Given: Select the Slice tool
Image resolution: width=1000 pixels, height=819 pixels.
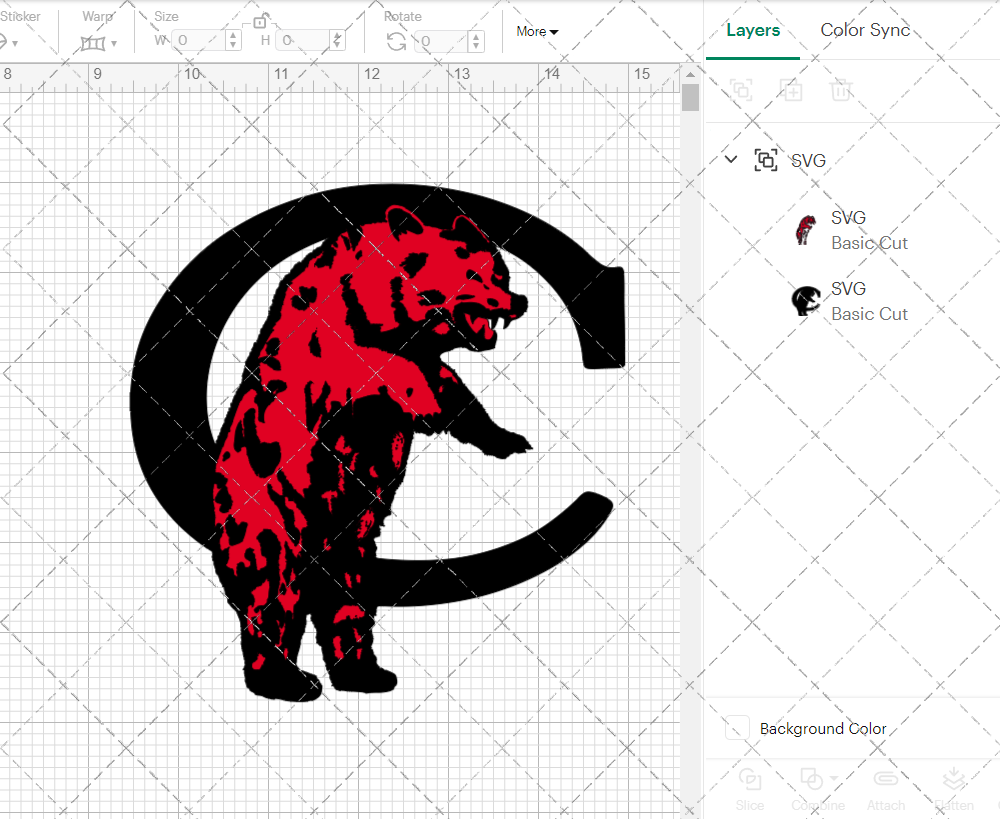Looking at the screenshot, I should coord(750,787).
